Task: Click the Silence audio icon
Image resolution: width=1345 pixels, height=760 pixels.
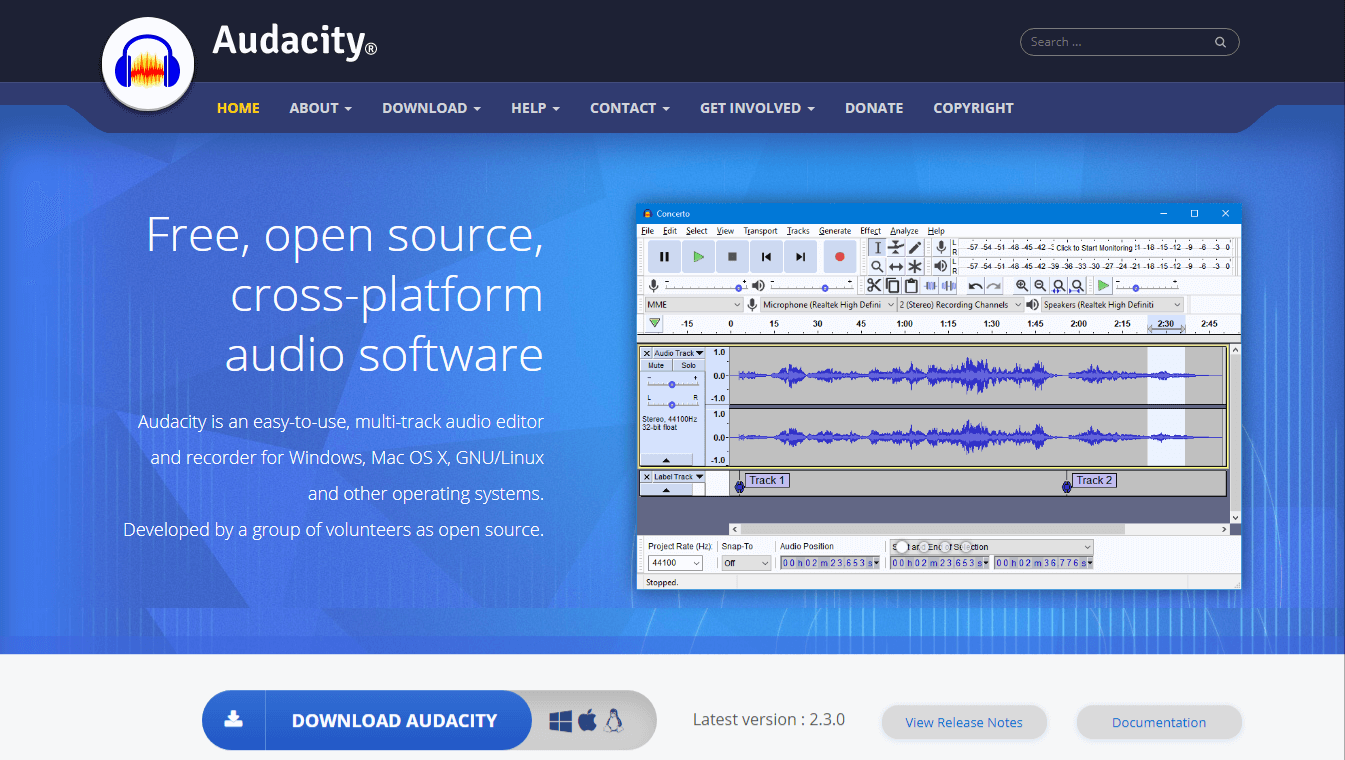Action: (x=949, y=286)
